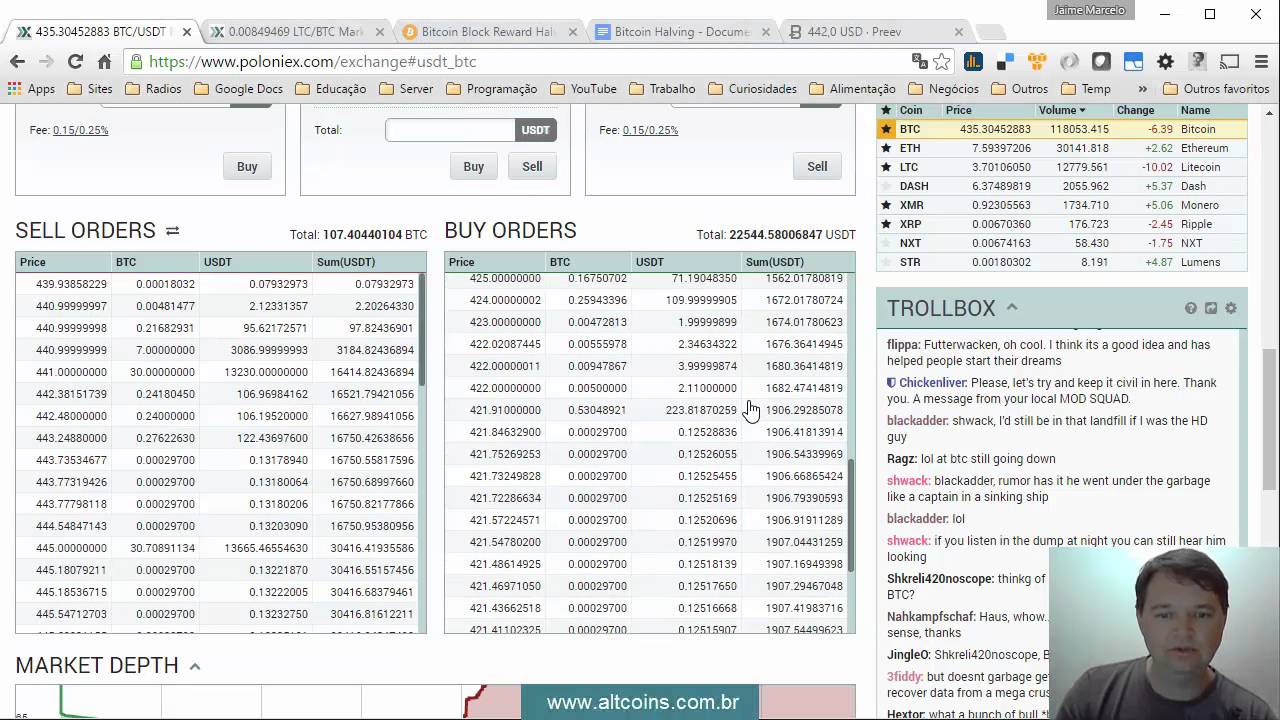1280x720 pixels.
Task: Open the Negócios bookmarks folder
Action: (x=943, y=89)
